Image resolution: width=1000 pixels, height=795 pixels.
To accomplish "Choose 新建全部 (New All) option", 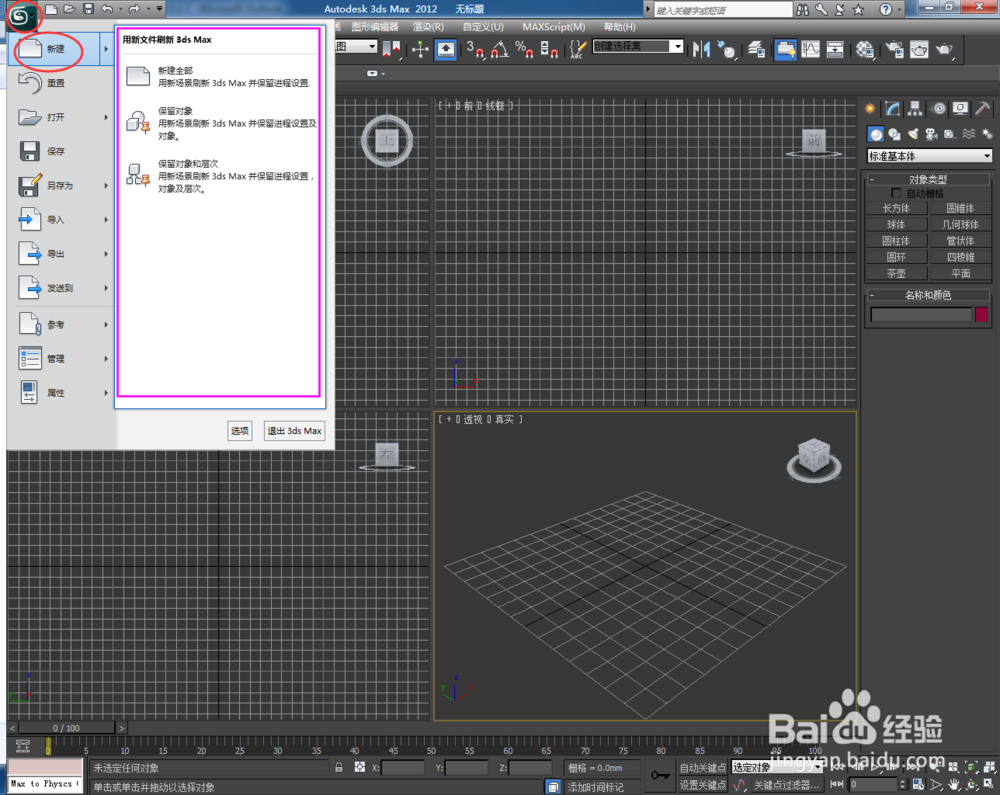I will point(218,77).
